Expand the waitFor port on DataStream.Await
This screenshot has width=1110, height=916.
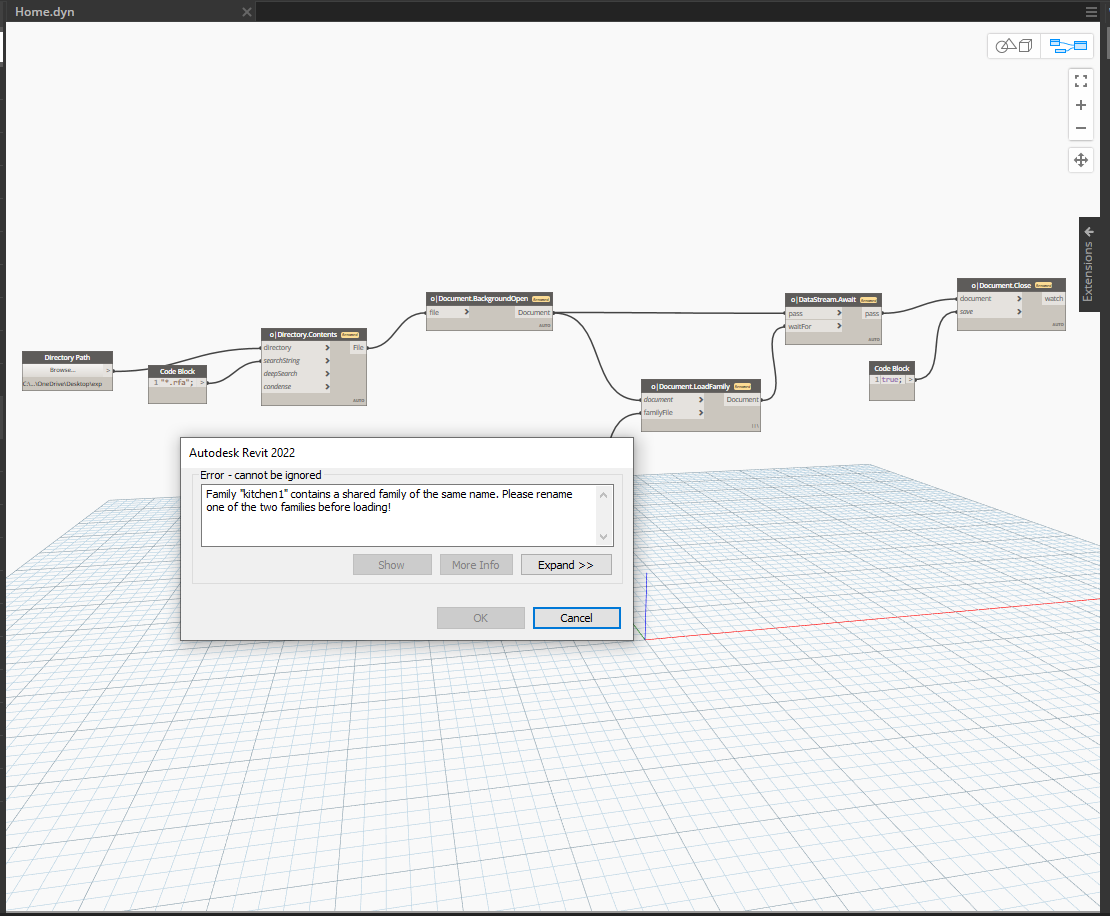point(840,325)
